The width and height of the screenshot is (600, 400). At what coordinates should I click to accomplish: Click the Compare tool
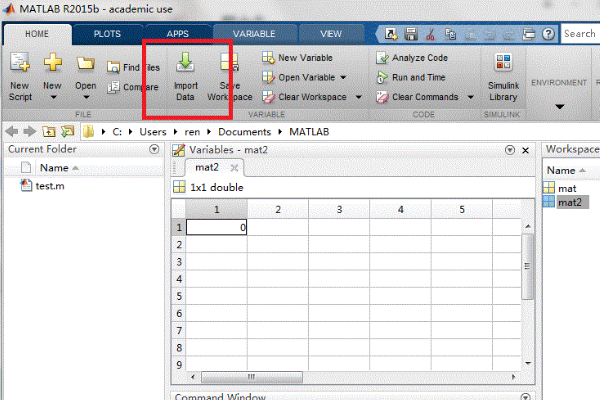(x=133, y=87)
